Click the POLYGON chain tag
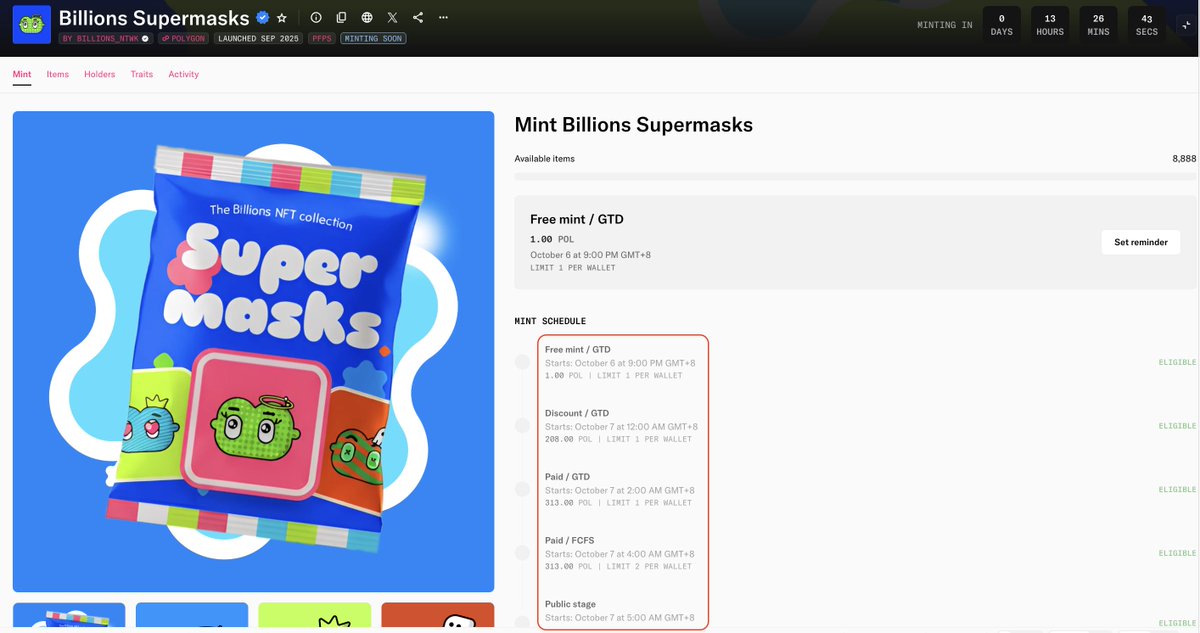This screenshot has width=1200, height=633. pyautogui.click(x=182, y=38)
